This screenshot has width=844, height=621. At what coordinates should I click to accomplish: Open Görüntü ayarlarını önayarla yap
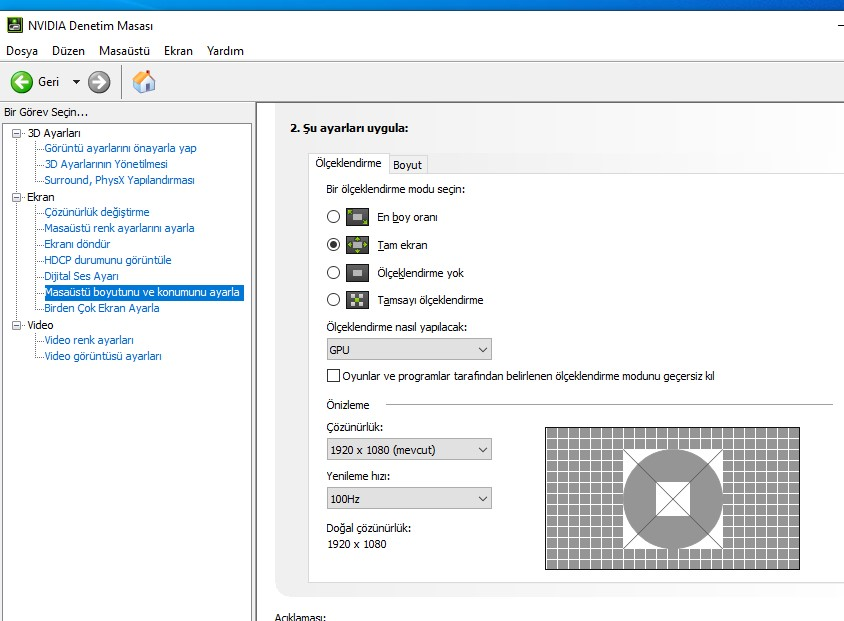click(x=121, y=148)
